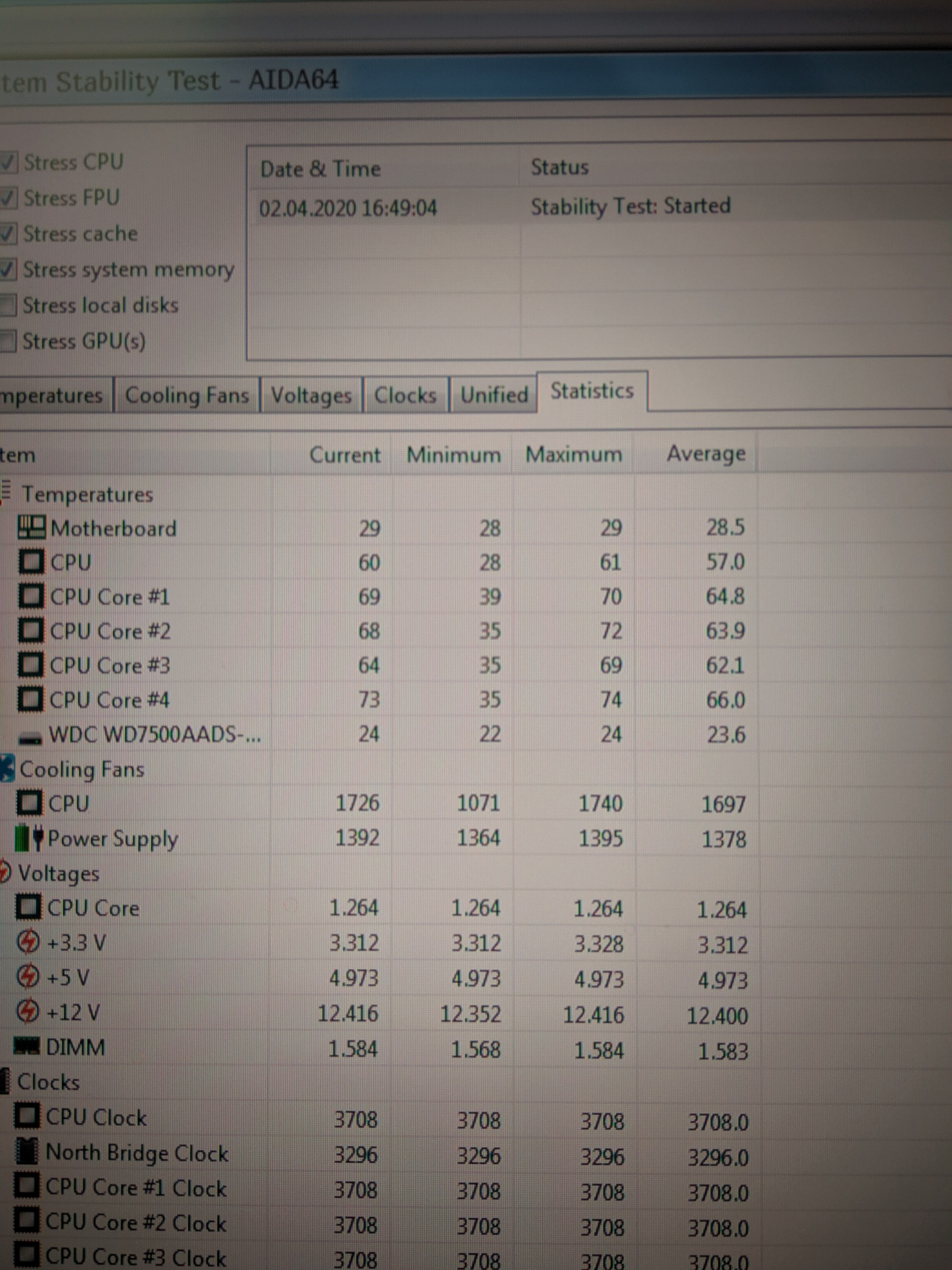This screenshot has height=1270, width=952.
Task: Click the CPU temperature average 57.0
Action: point(725,562)
